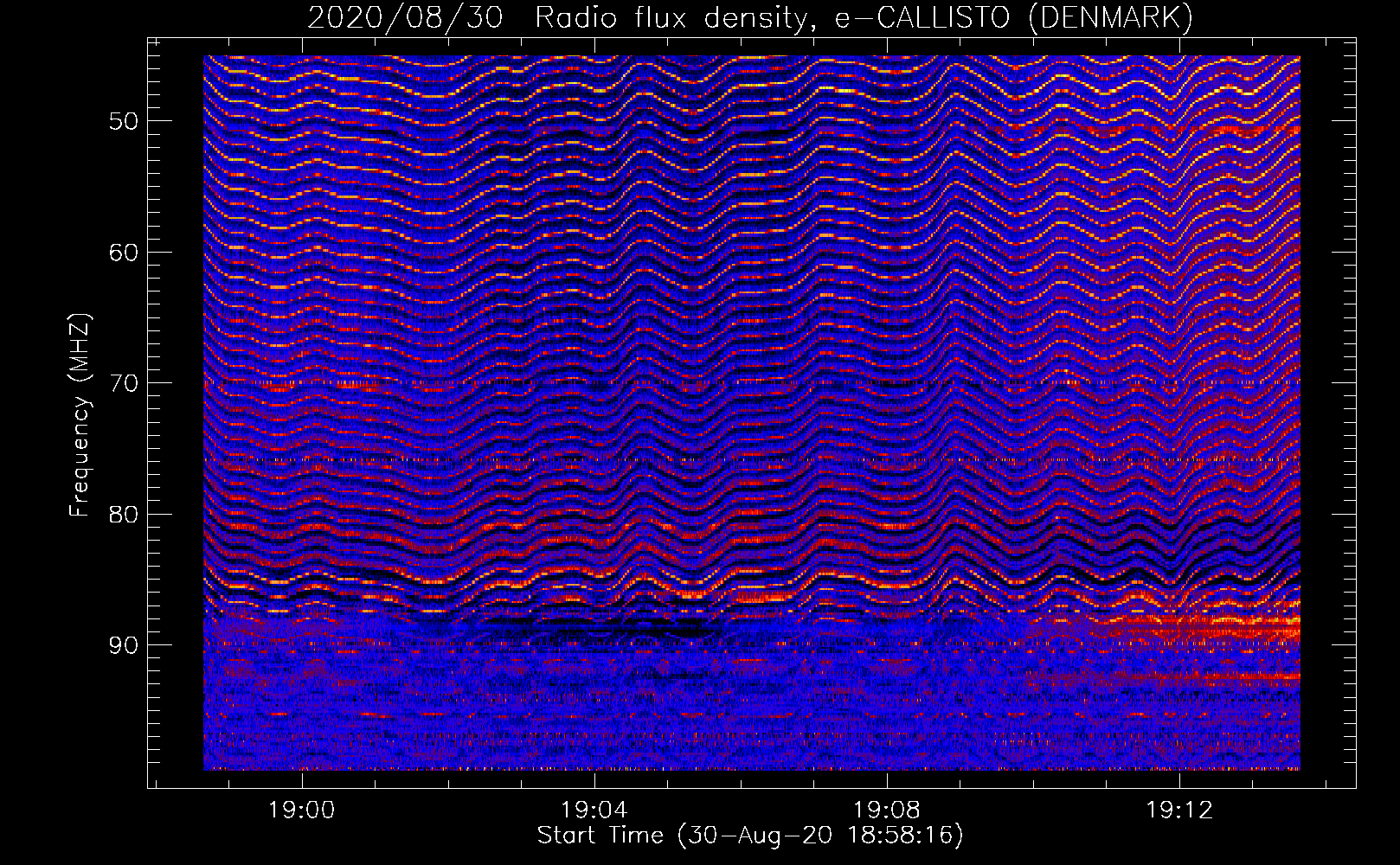Click the 19:00 time tick label

tap(301, 811)
